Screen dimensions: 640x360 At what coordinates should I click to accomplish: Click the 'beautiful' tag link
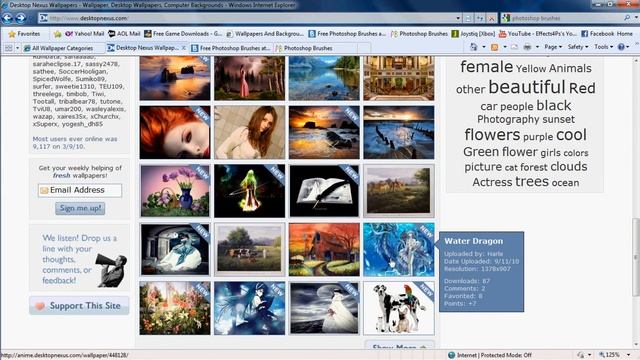[527, 87]
